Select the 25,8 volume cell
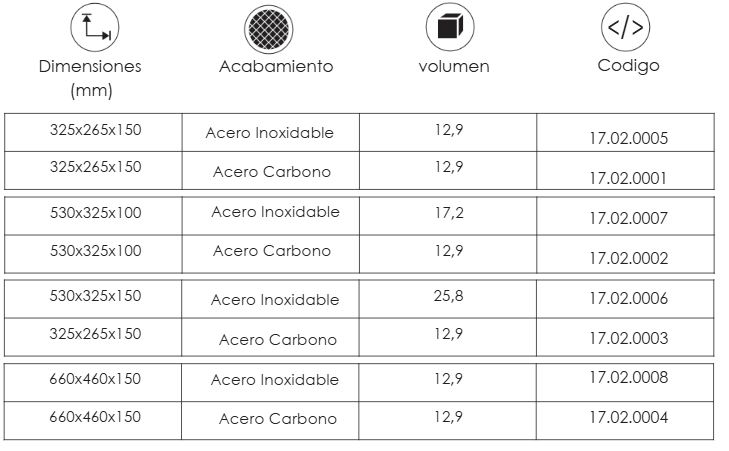The height and width of the screenshot is (451, 729). pyautogui.click(x=449, y=297)
